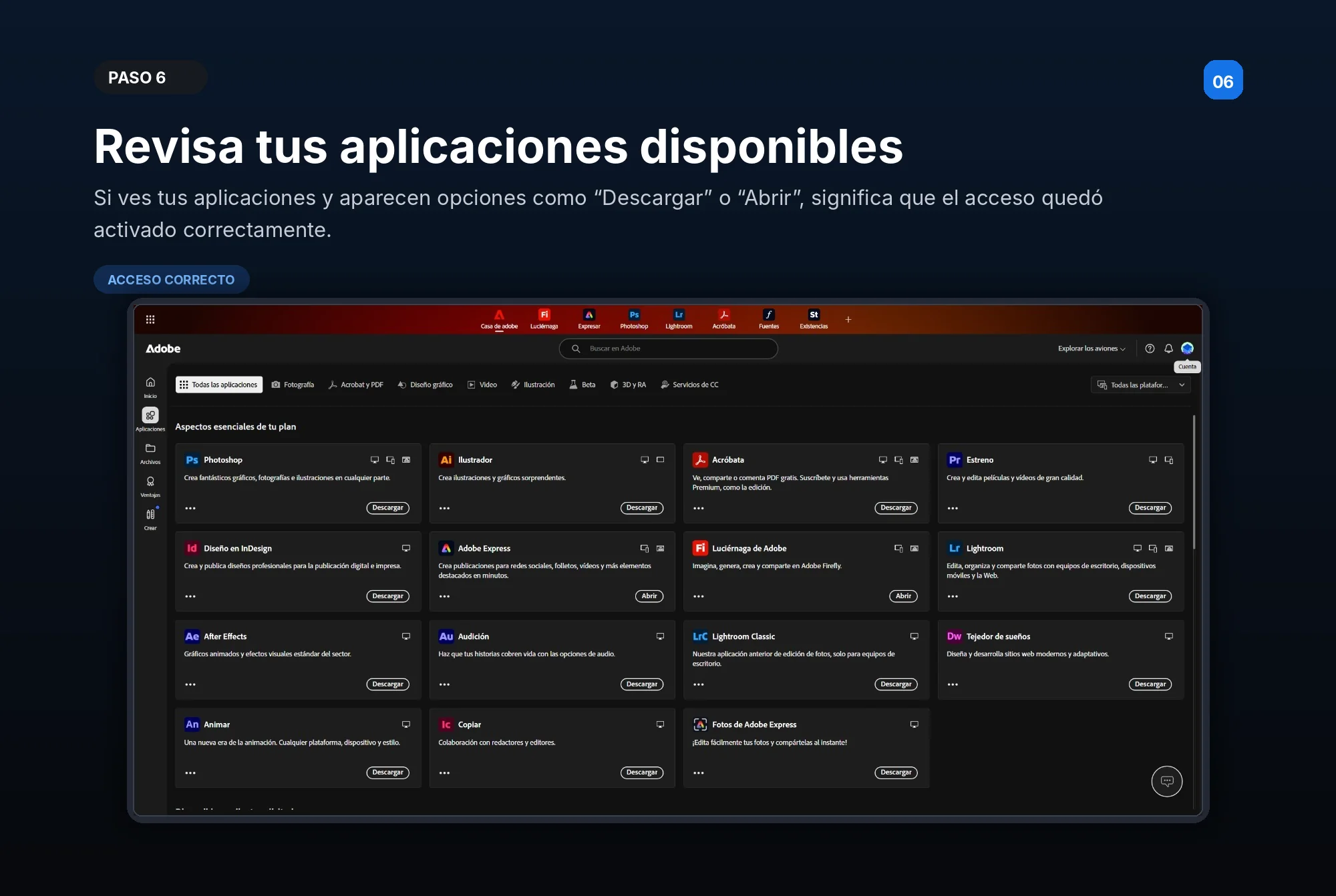Image resolution: width=1336 pixels, height=896 pixels.
Task: Open Crear in sidebar
Action: click(x=150, y=519)
